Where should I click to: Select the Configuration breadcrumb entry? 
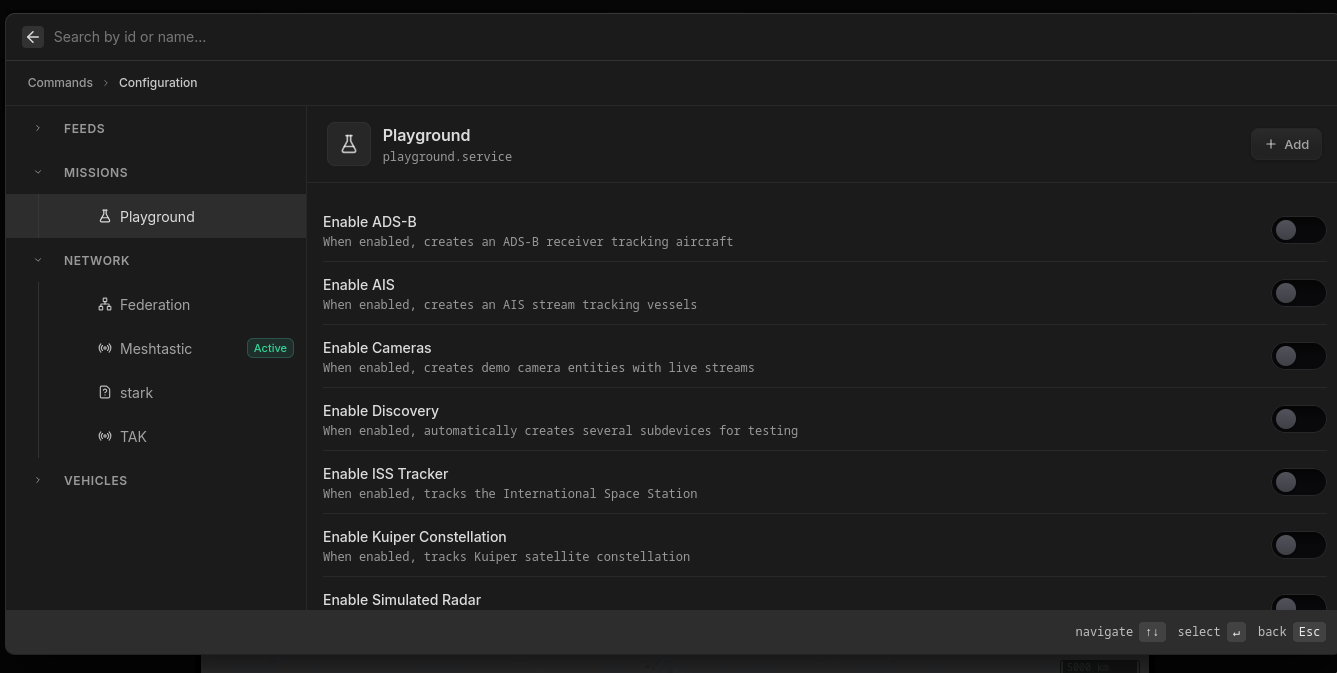point(158,83)
